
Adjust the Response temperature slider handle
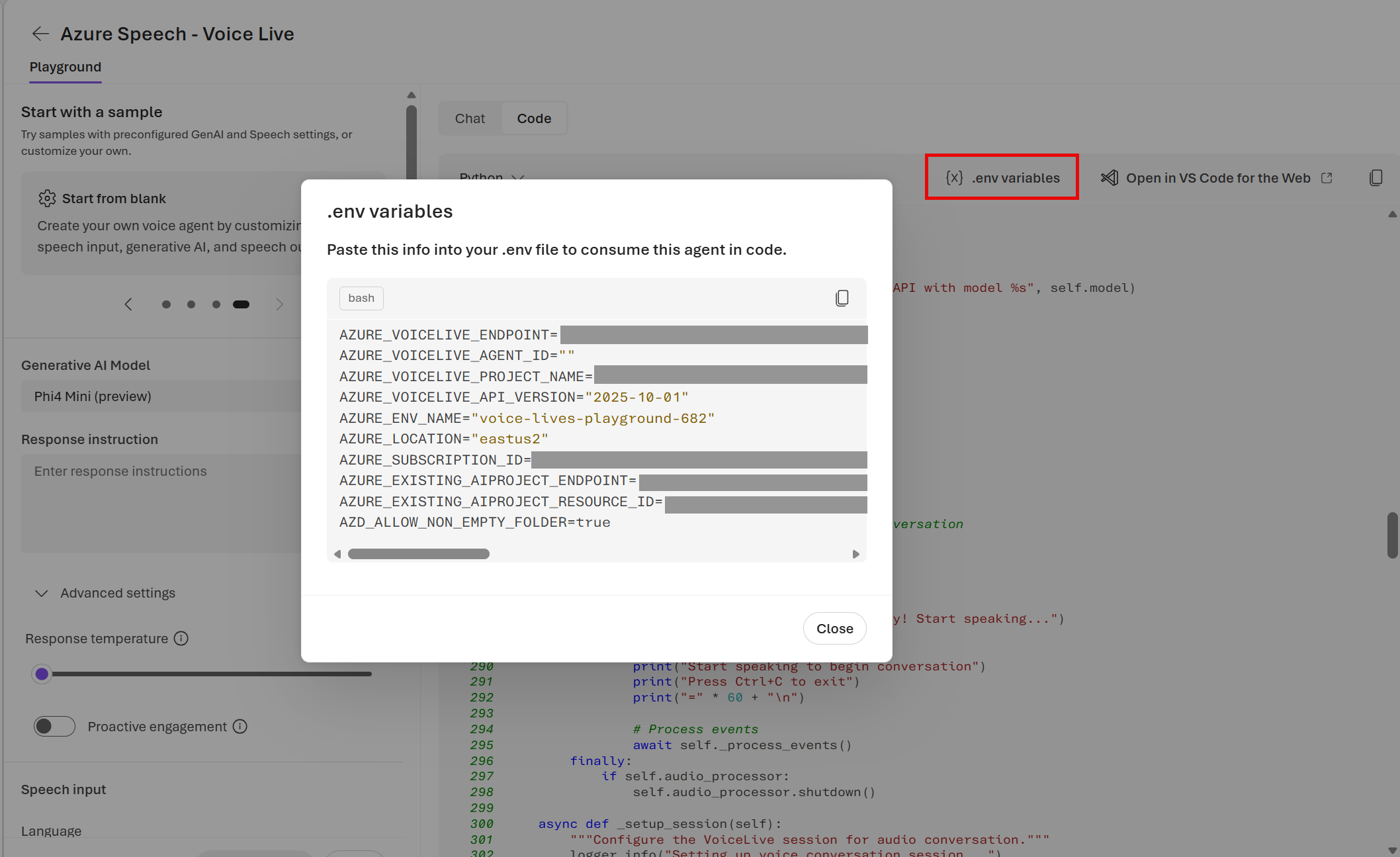[42, 673]
